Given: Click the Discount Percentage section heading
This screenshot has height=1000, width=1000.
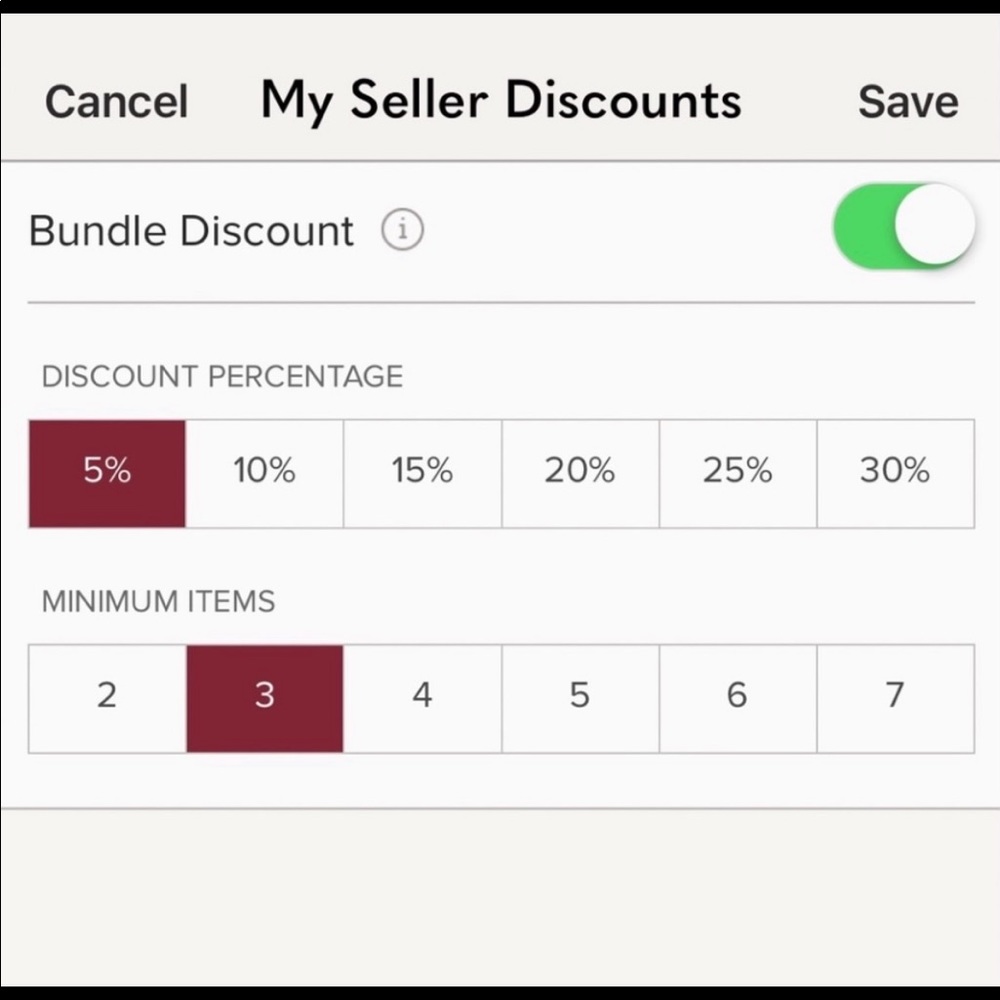Looking at the screenshot, I should pos(222,377).
